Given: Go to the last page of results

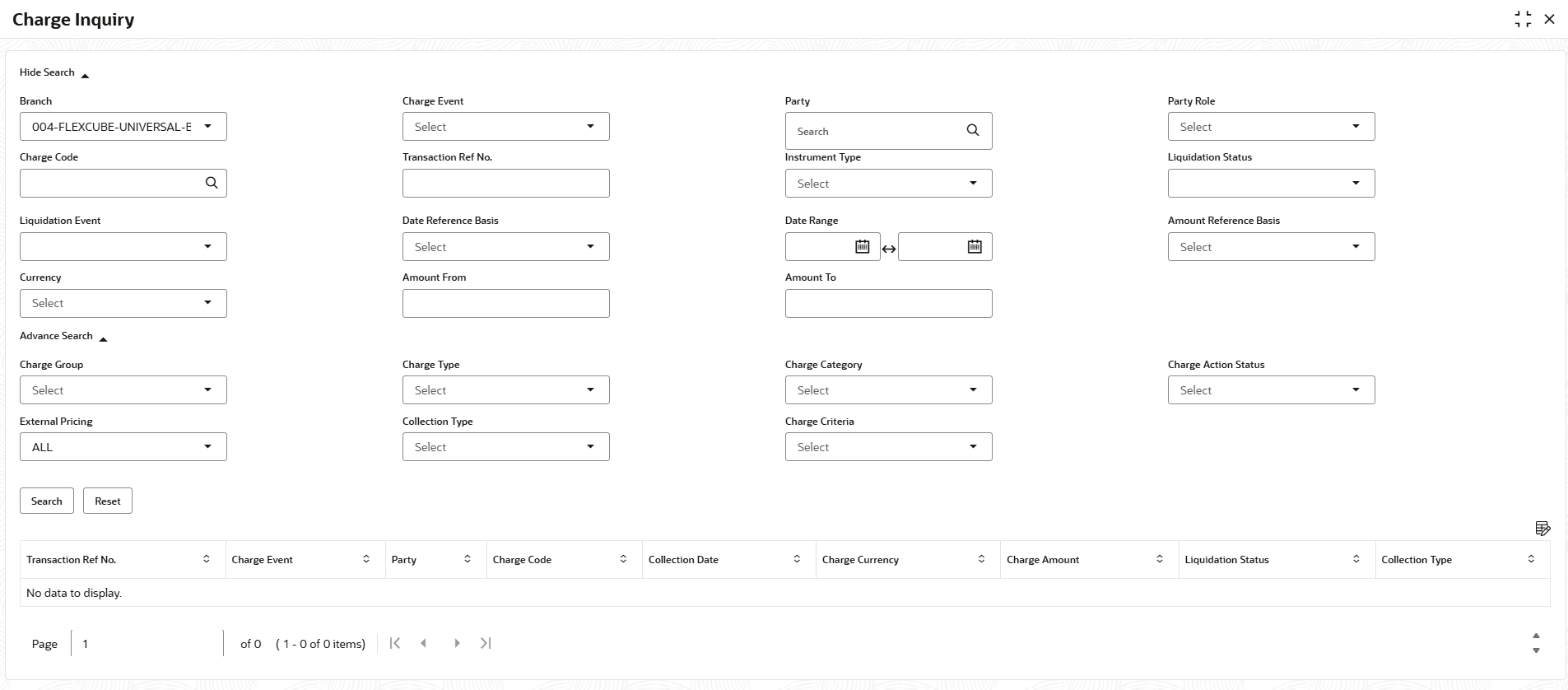Looking at the screenshot, I should tap(486, 643).
